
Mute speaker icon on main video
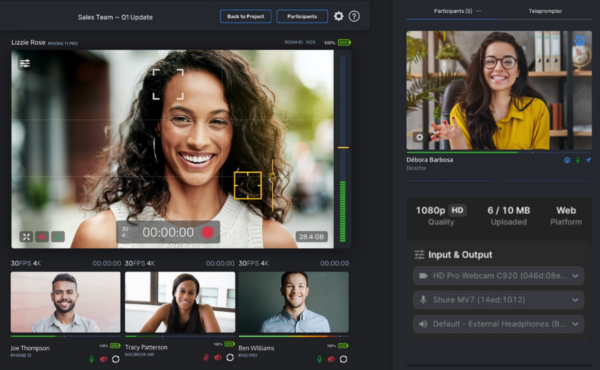pos(42,237)
